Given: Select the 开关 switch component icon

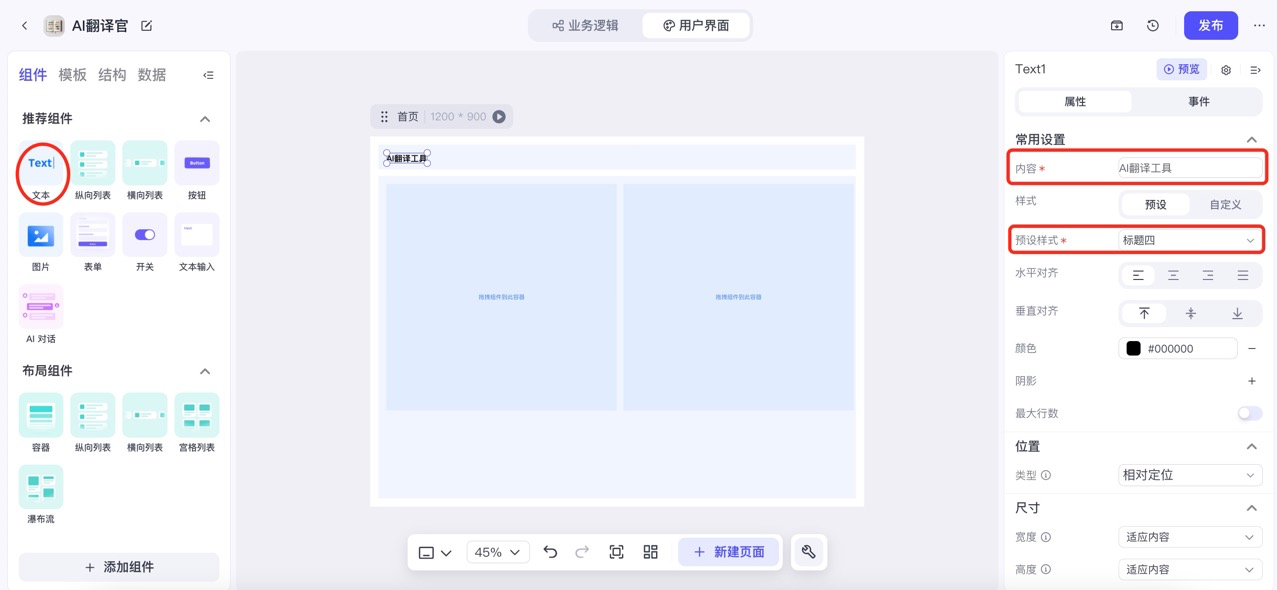Looking at the screenshot, I should point(144,237).
